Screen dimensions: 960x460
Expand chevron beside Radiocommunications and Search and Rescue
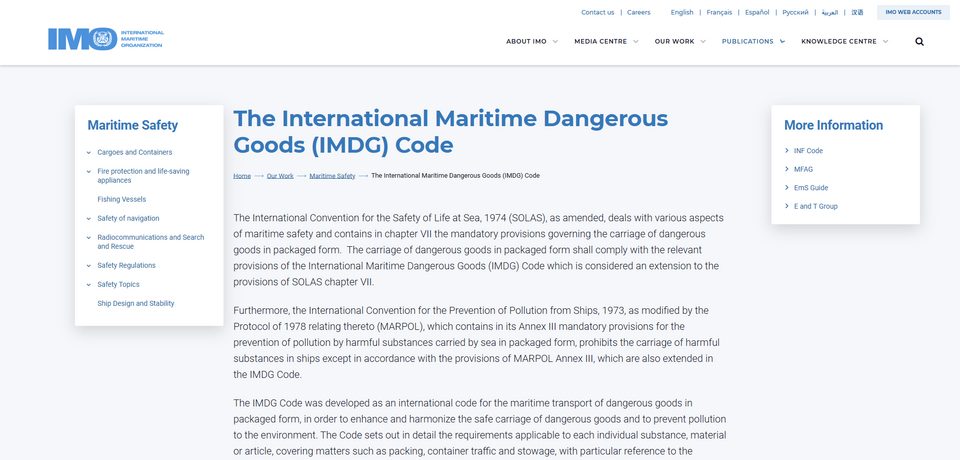pos(89,238)
